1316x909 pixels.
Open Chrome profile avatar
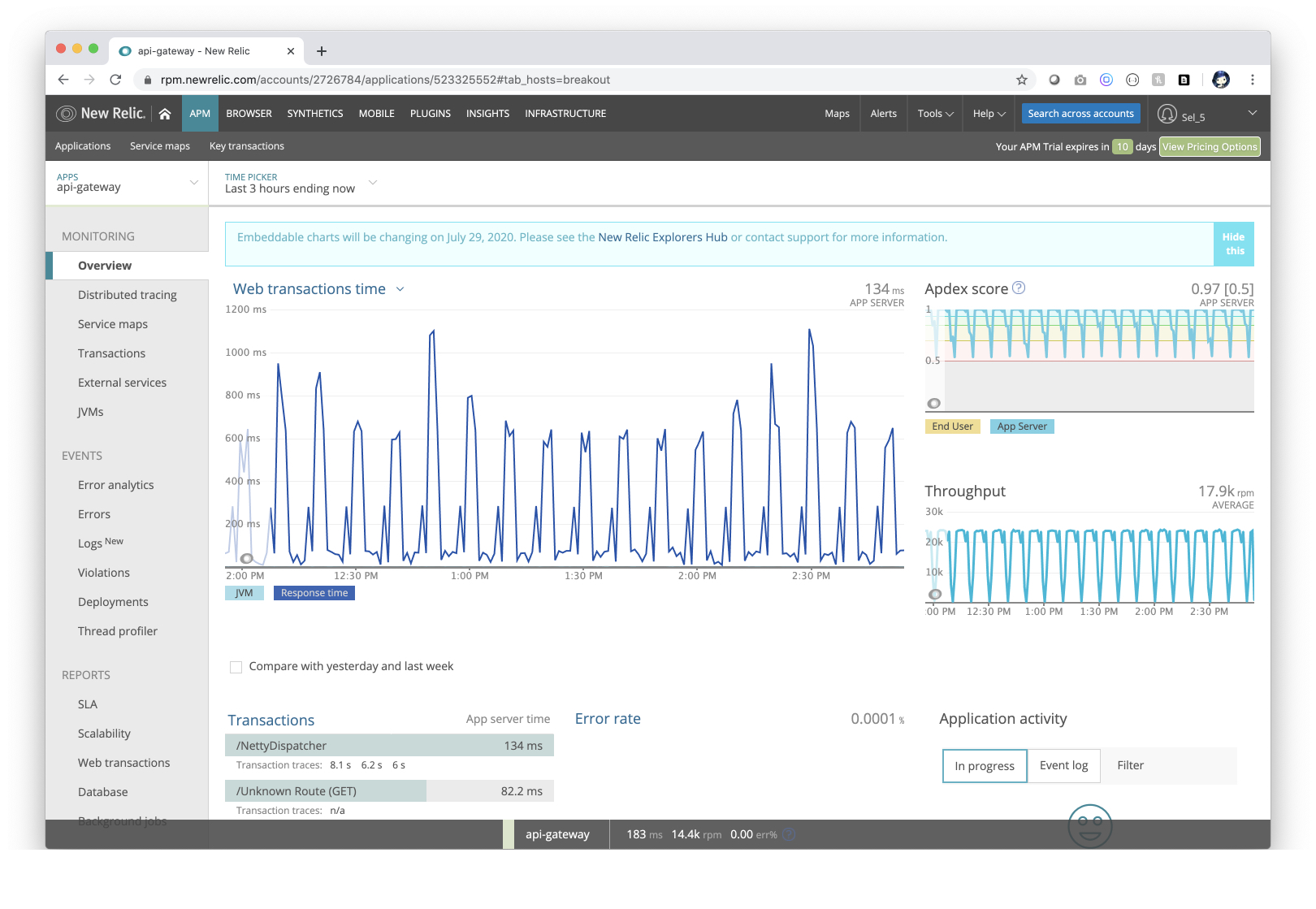1221,80
